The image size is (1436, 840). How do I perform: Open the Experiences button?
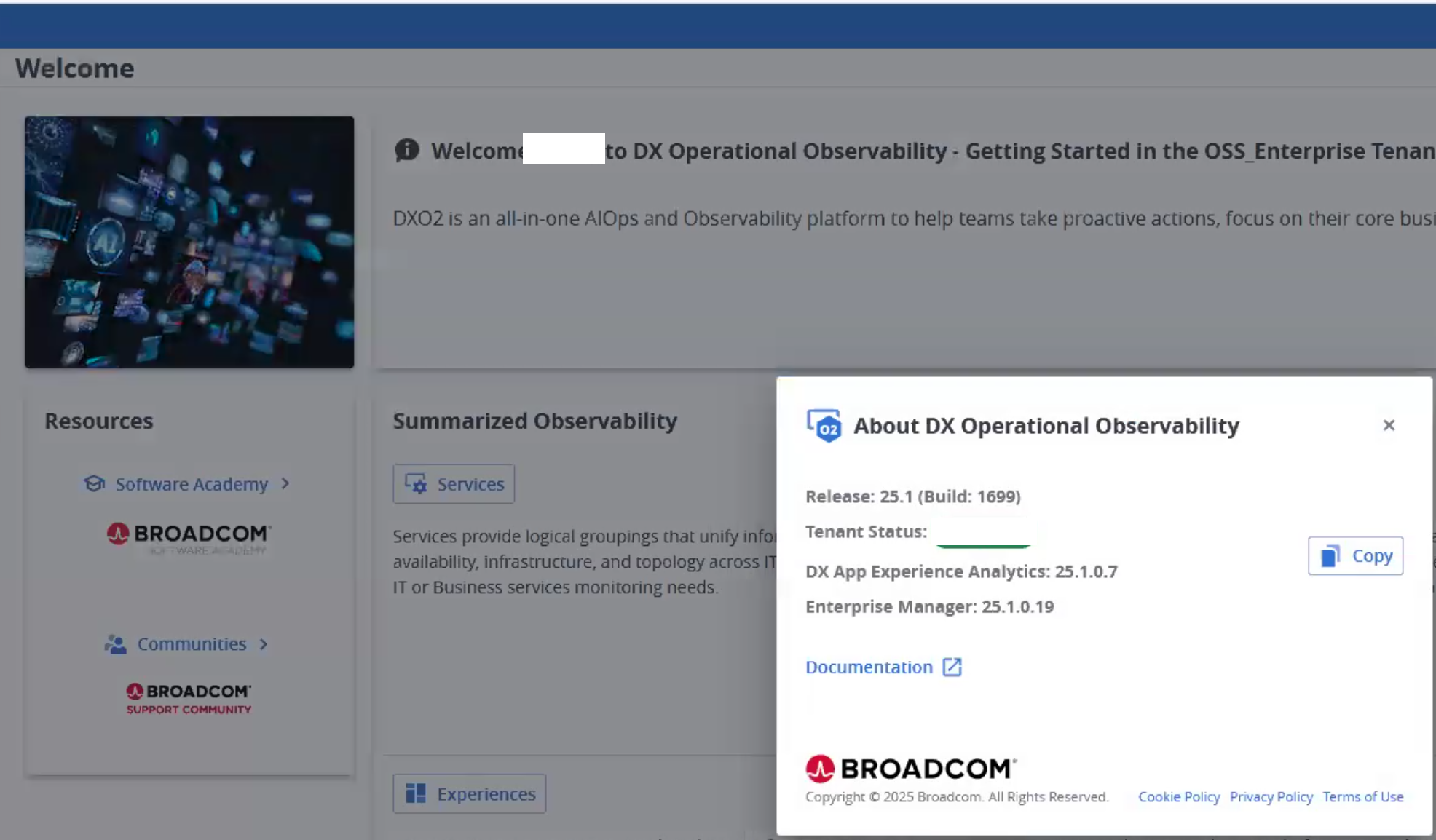coord(469,793)
